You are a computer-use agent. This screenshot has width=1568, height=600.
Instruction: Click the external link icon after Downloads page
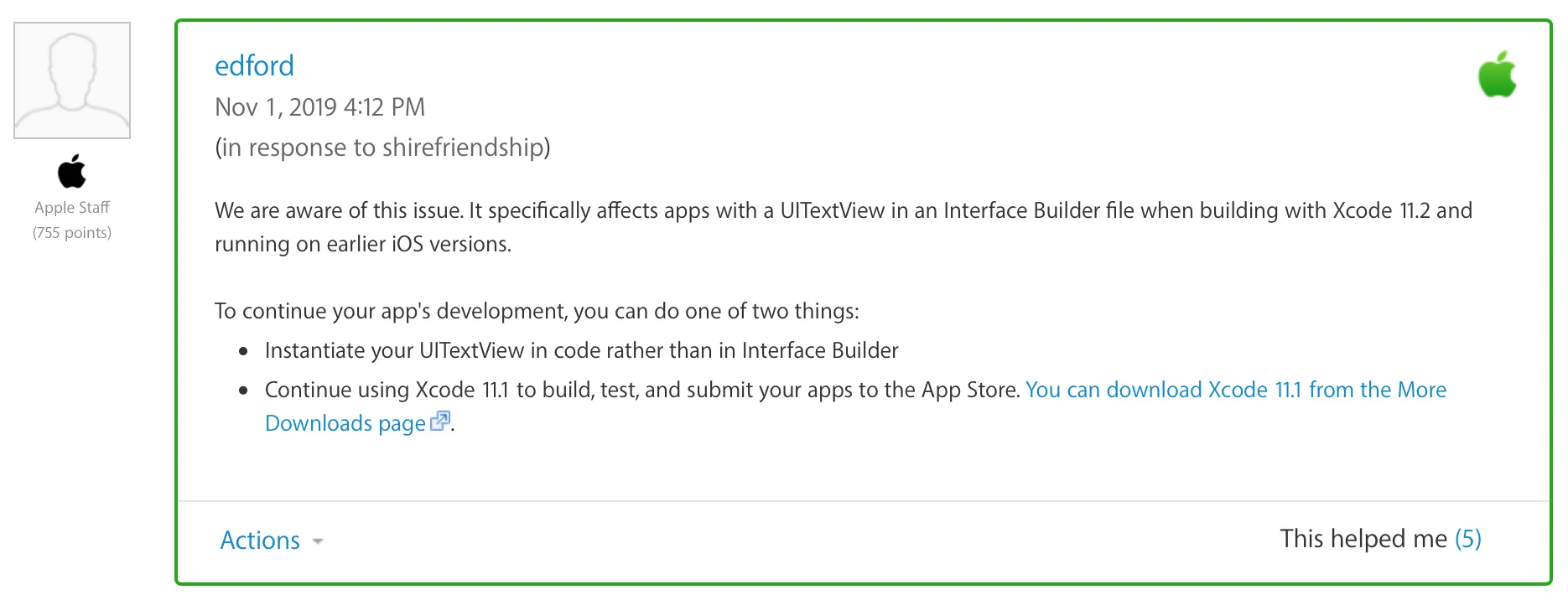[440, 422]
